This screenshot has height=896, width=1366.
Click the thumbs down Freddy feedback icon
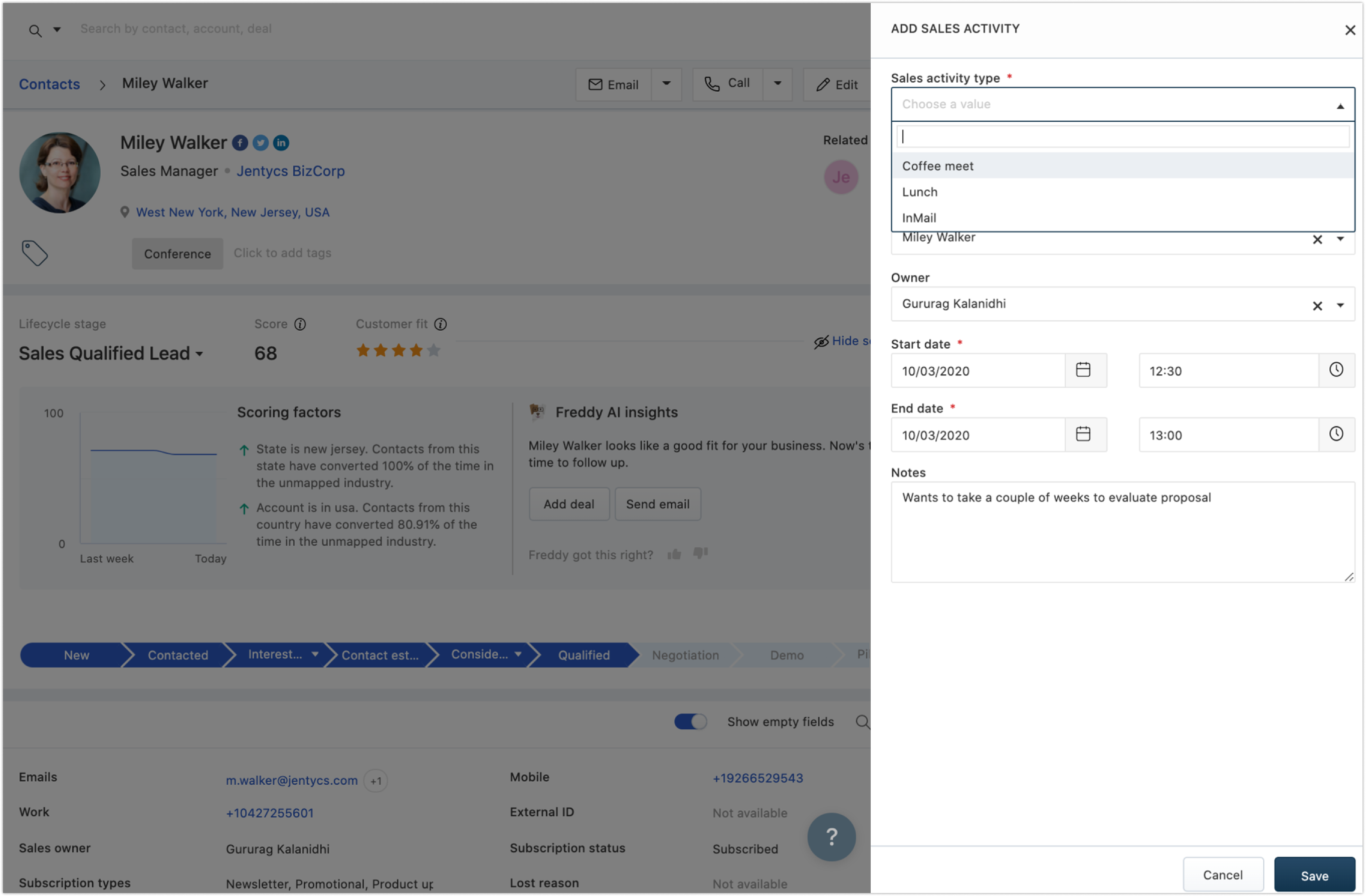click(700, 553)
